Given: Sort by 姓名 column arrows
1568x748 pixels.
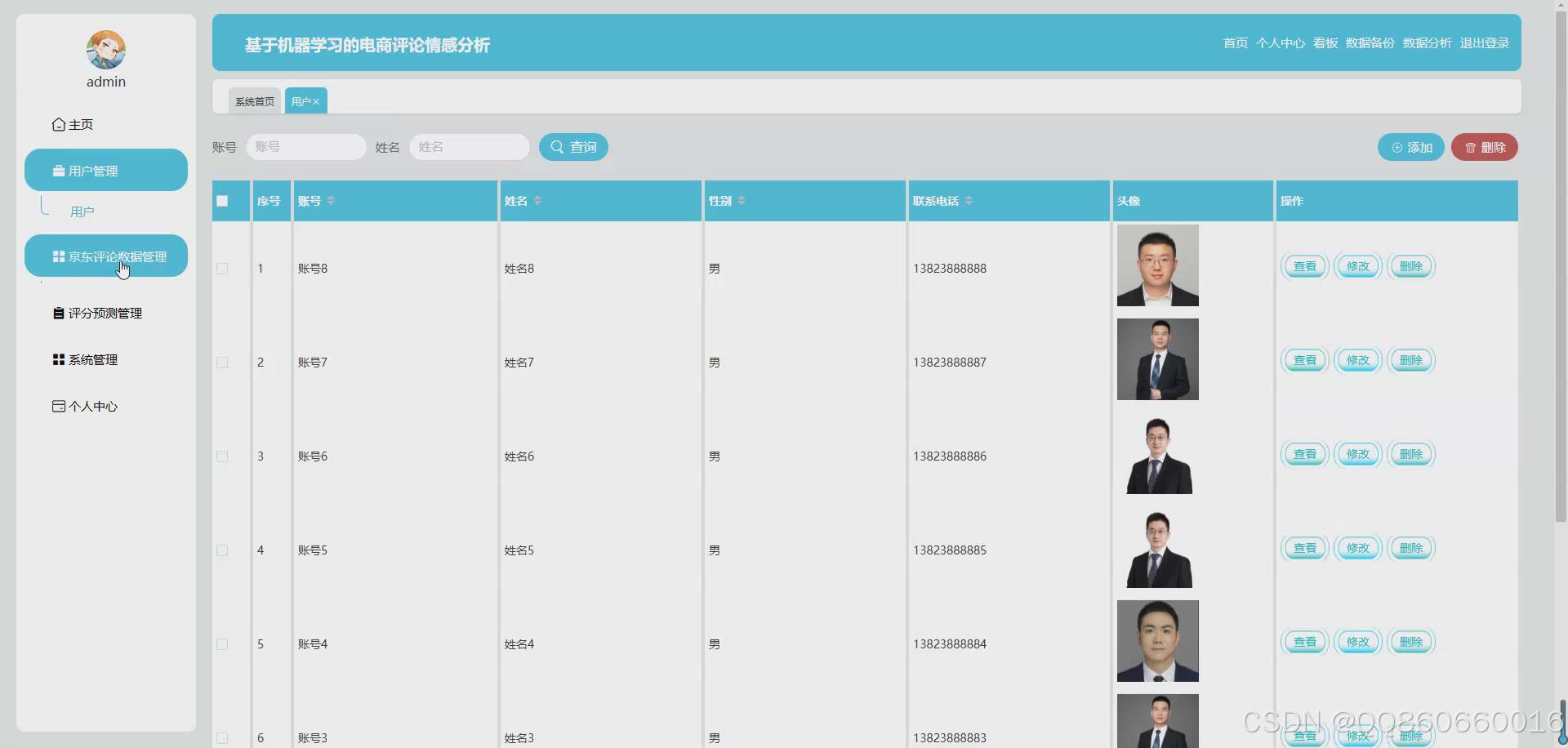Looking at the screenshot, I should tap(537, 201).
